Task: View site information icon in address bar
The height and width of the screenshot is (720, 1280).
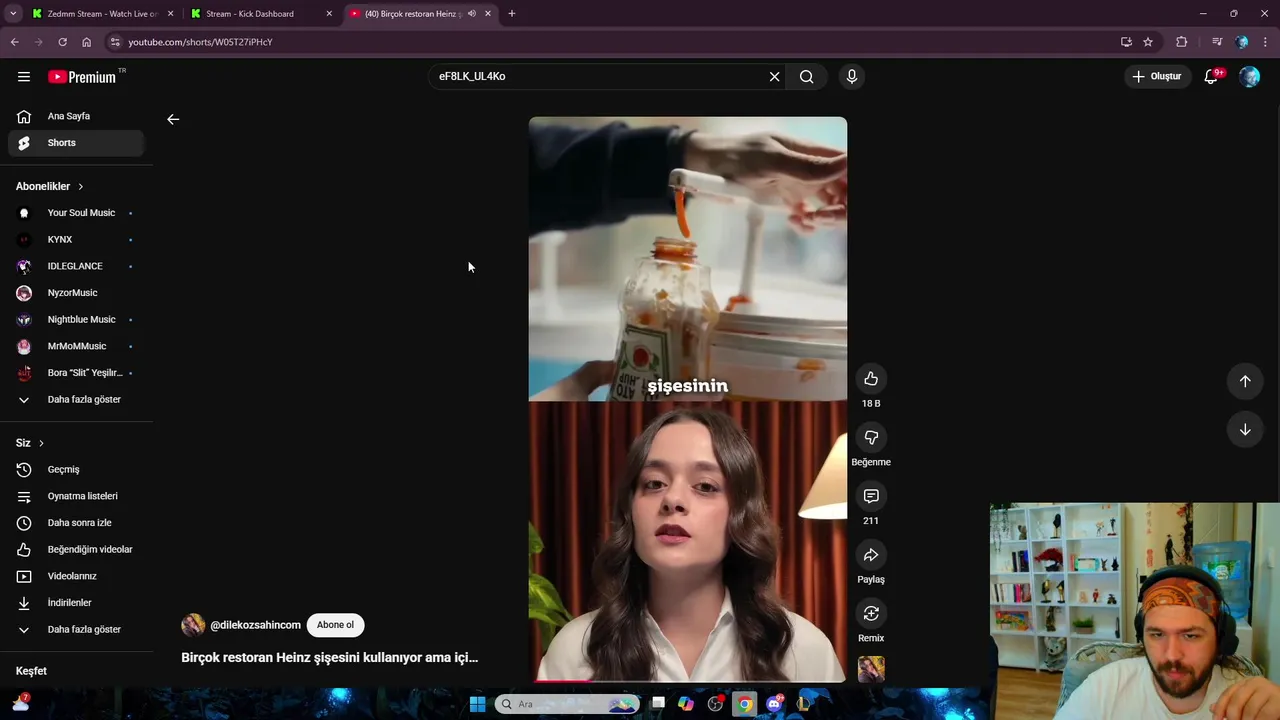Action: click(x=115, y=42)
